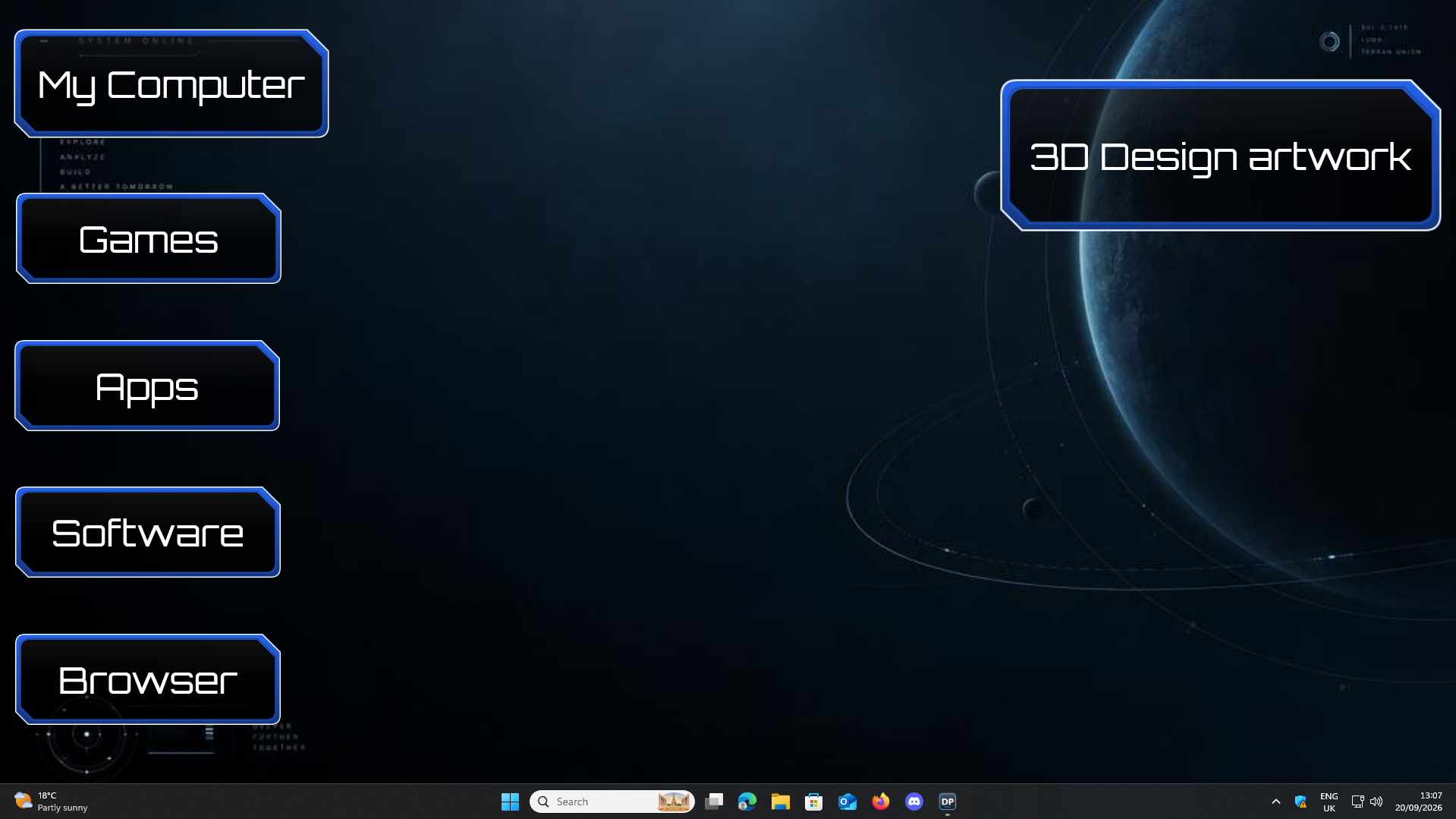Open Task View from the taskbar

(714, 802)
